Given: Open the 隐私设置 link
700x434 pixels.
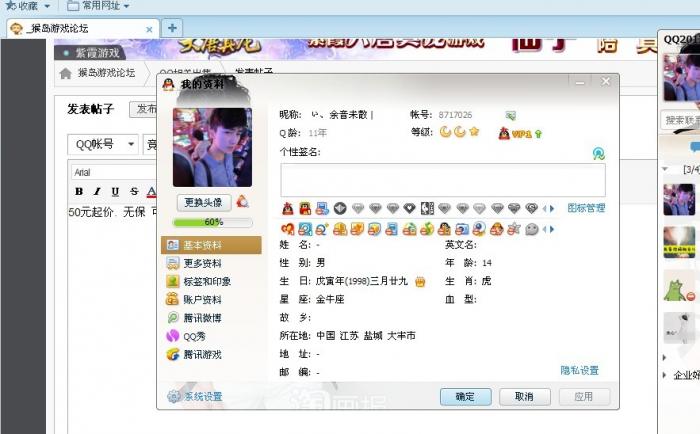Looking at the screenshot, I should (x=579, y=370).
